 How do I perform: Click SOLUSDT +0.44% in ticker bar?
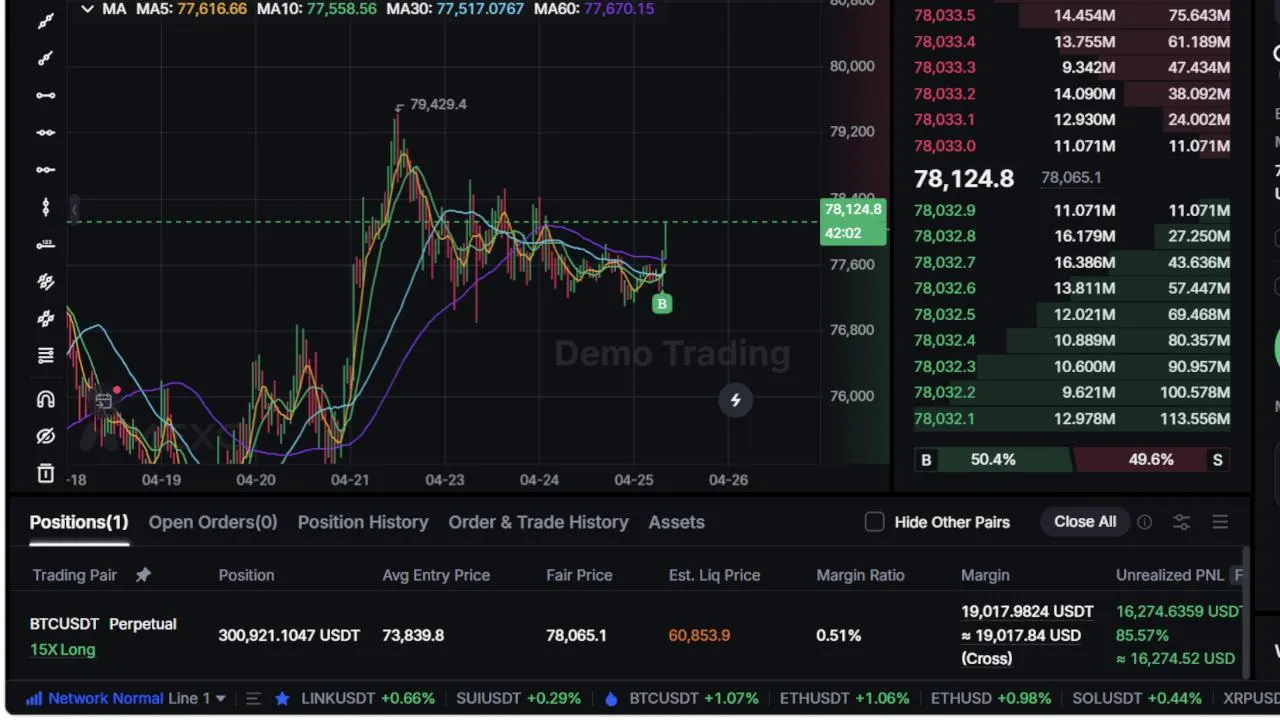(x=1137, y=698)
